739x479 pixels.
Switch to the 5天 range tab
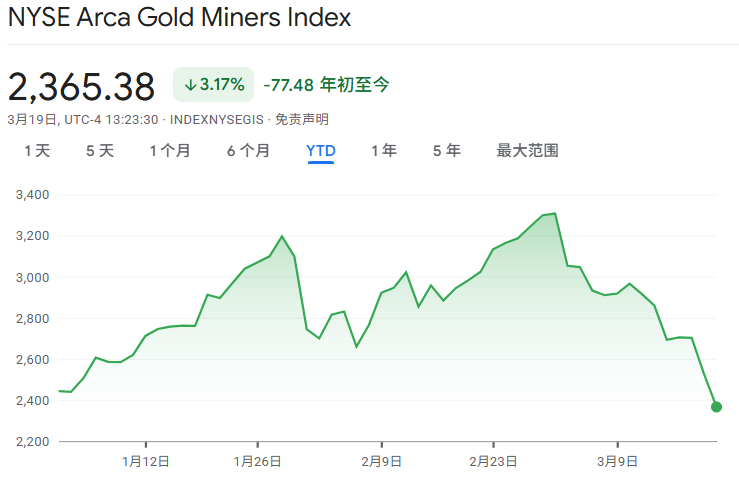pos(100,151)
